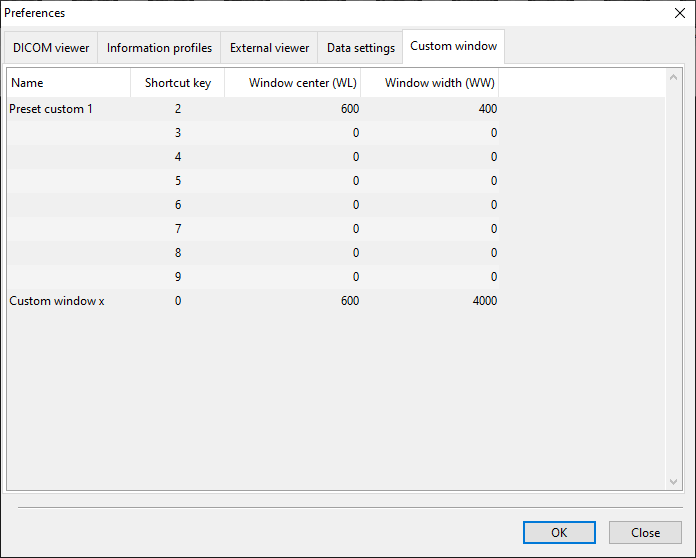The image size is (696, 558).
Task: Click the Window width (WW) column header
Action: click(430, 83)
